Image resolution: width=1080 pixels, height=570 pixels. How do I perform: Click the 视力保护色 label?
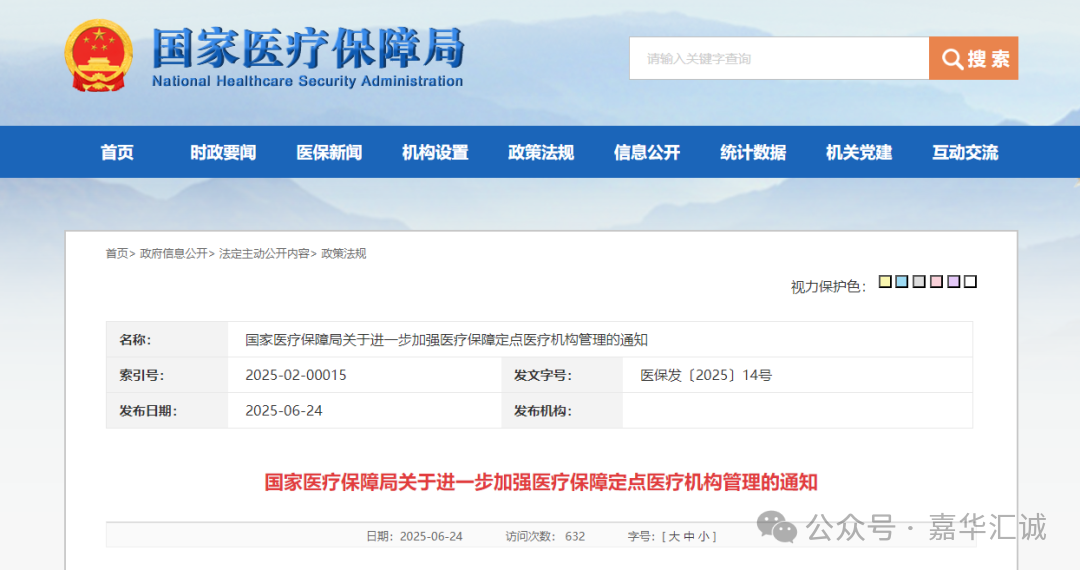[829, 286]
